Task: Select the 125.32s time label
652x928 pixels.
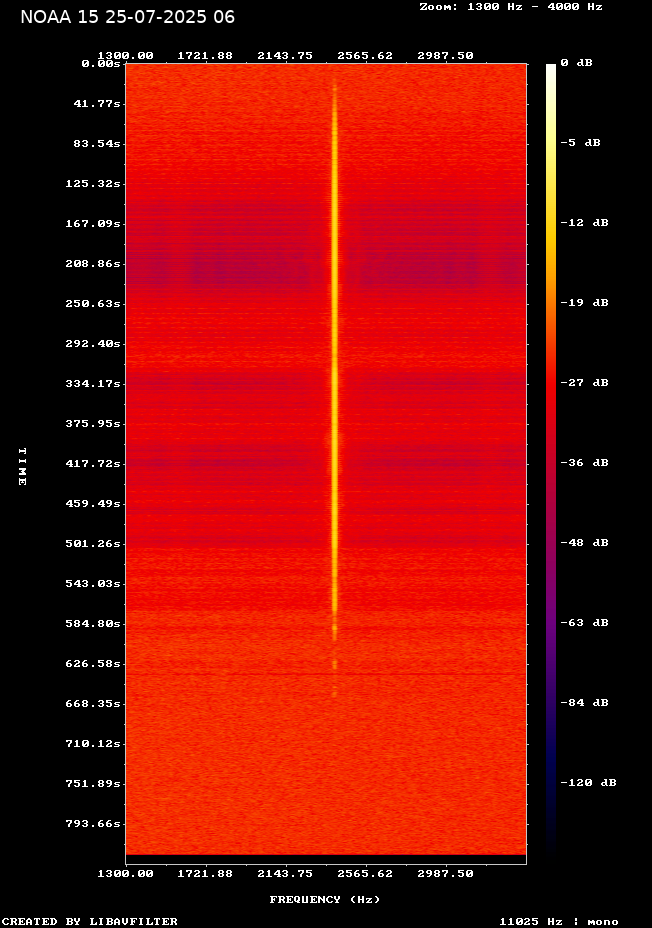Action: (93, 183)
